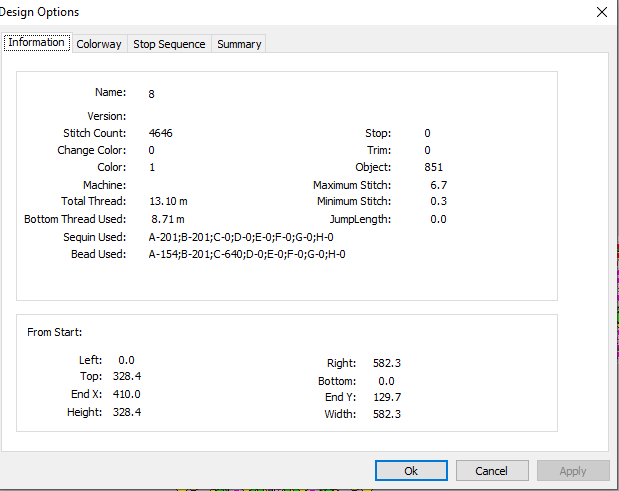Open the Colorway tab
The height and width of the screenshot is (491, 619).
(99, 44)
